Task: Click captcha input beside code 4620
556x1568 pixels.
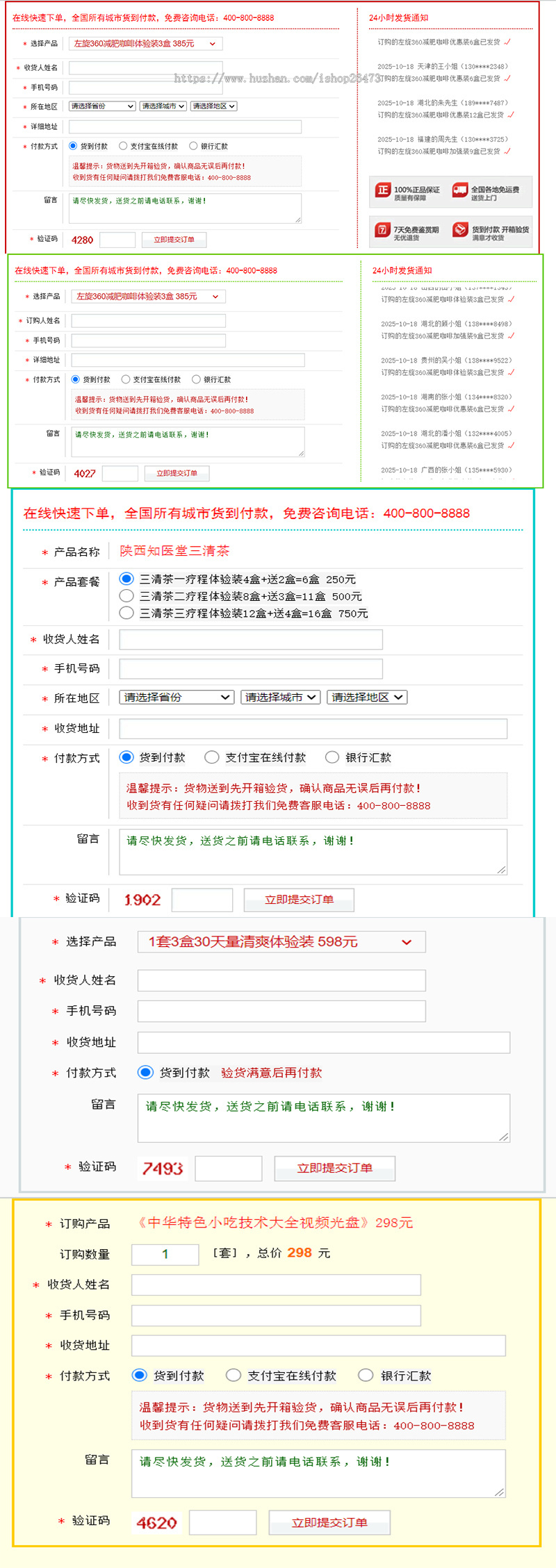Action: pyautogui.click(x=223, y=1523)
